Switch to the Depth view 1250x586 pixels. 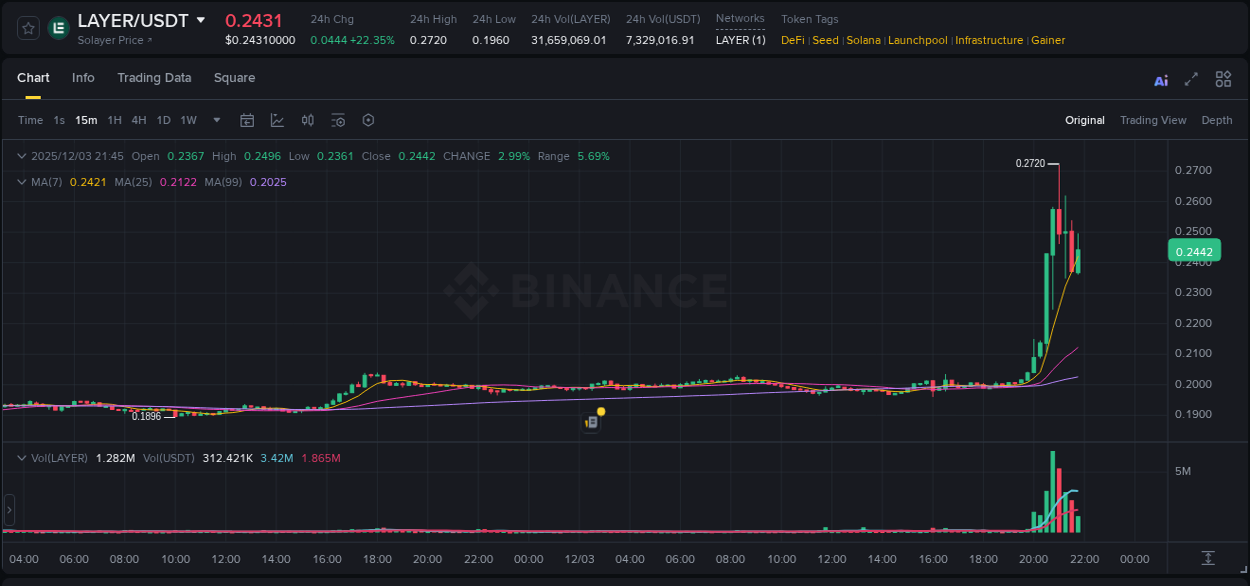(x=1216, y=120)
